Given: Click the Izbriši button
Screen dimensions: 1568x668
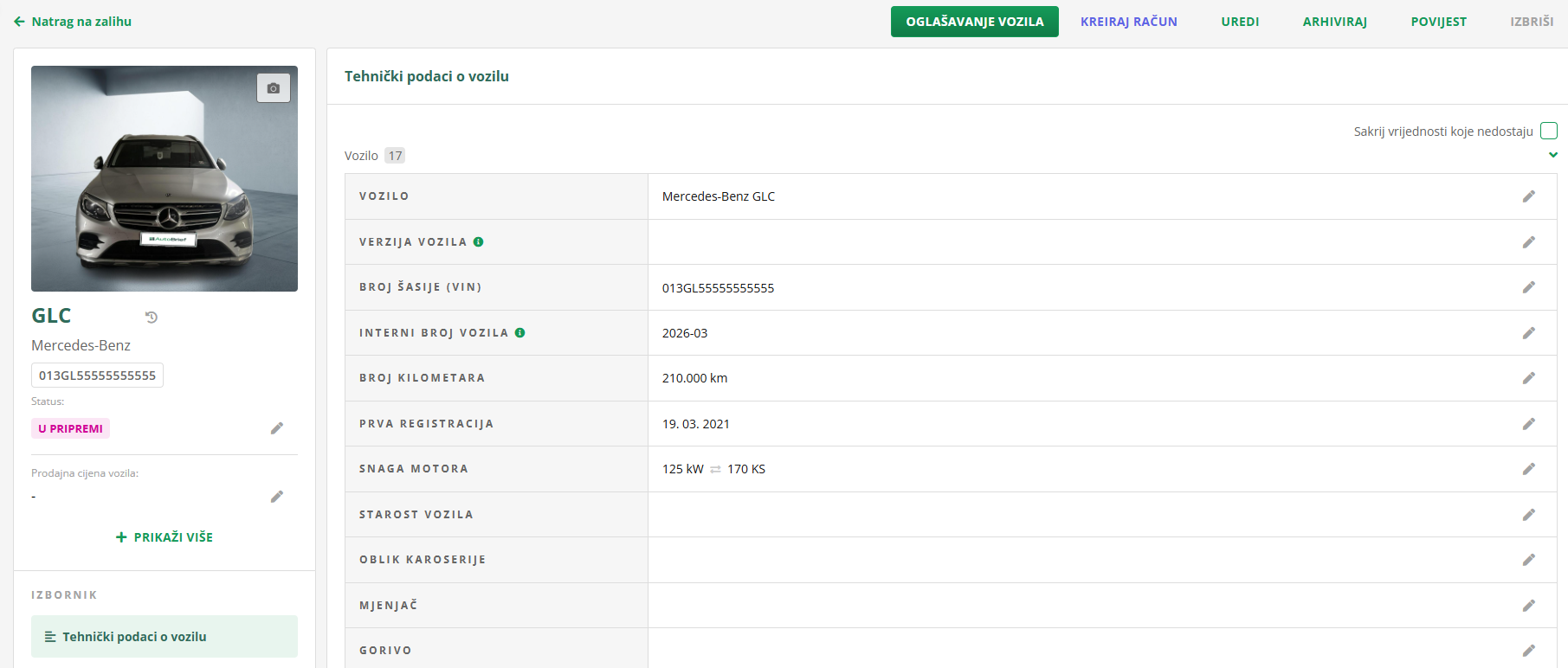Looking at the screenshot, I should pos(1533,22).
